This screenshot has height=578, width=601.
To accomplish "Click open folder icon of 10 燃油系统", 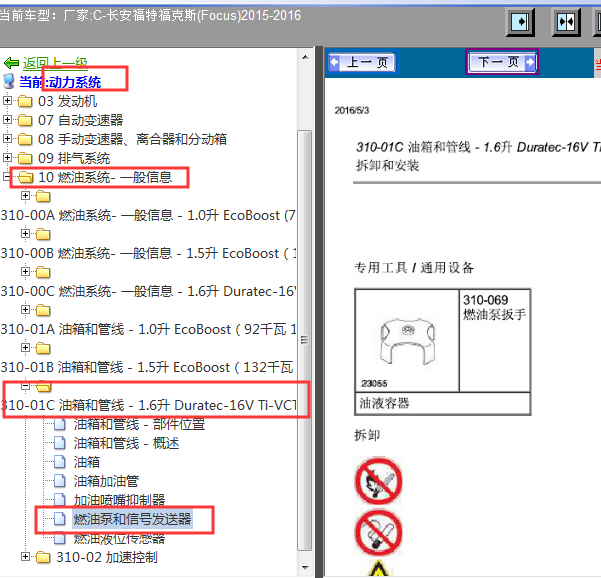I will coord(25,177).
